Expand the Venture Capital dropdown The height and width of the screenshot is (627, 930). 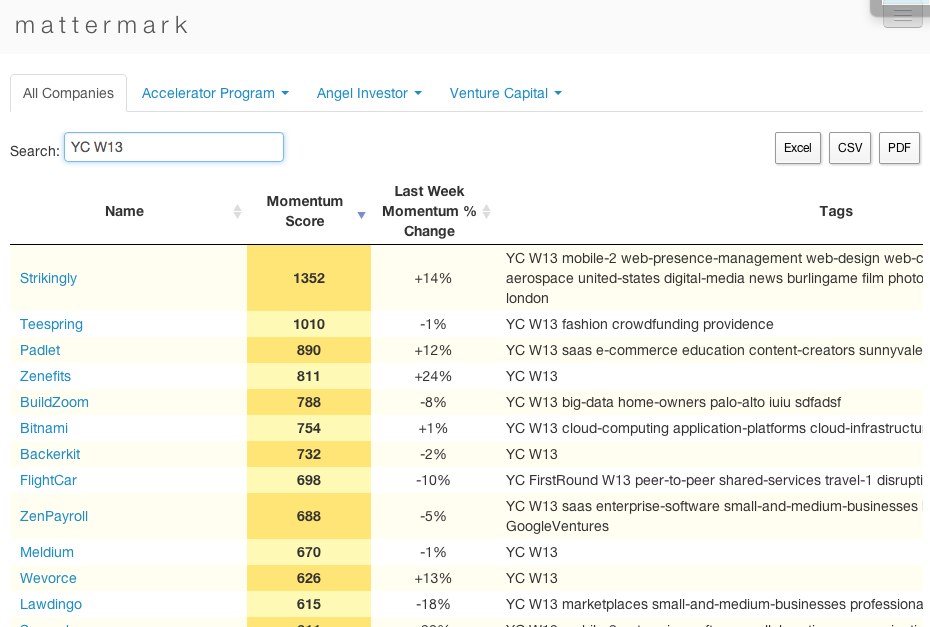click(x=505, y=93)
